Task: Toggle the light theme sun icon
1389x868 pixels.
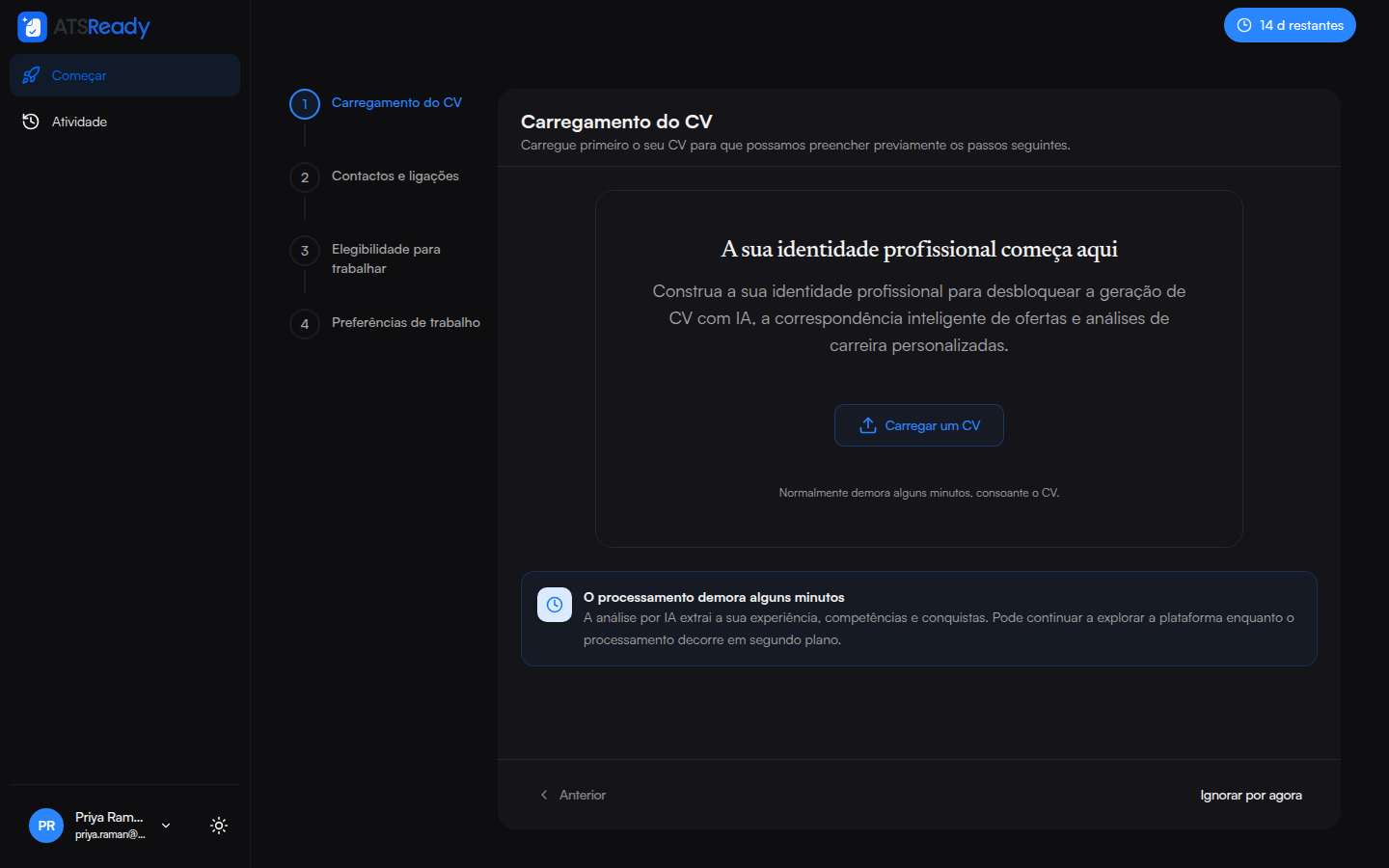Action: click(x=219, y=826)
